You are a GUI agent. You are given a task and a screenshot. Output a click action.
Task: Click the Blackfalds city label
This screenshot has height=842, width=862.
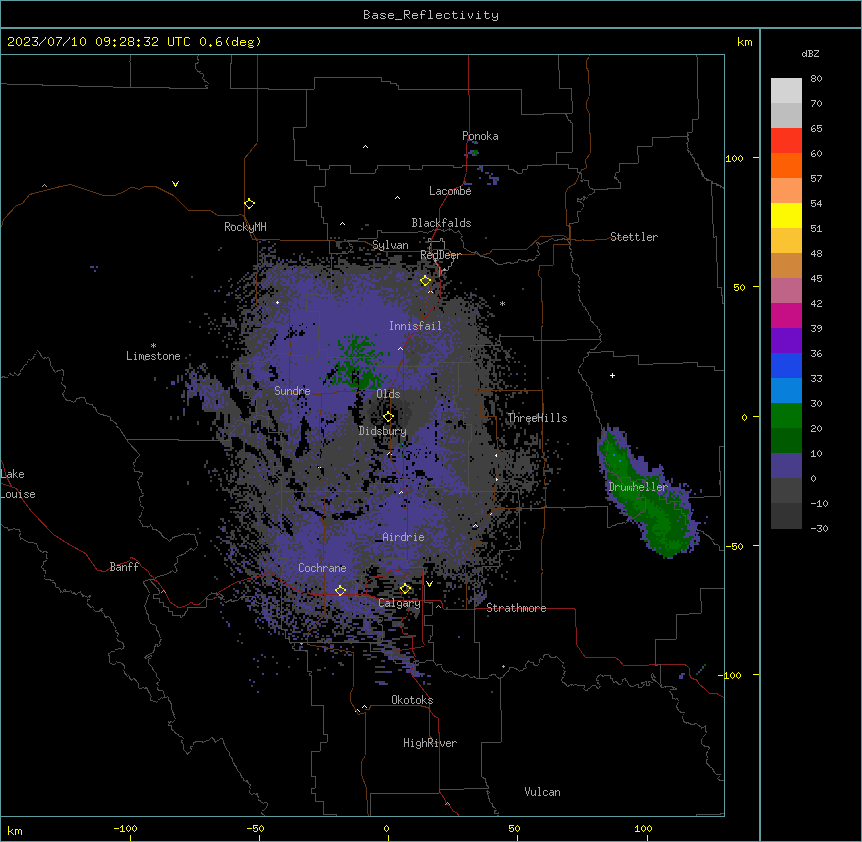pyautogui.click(x=441, y=223)
